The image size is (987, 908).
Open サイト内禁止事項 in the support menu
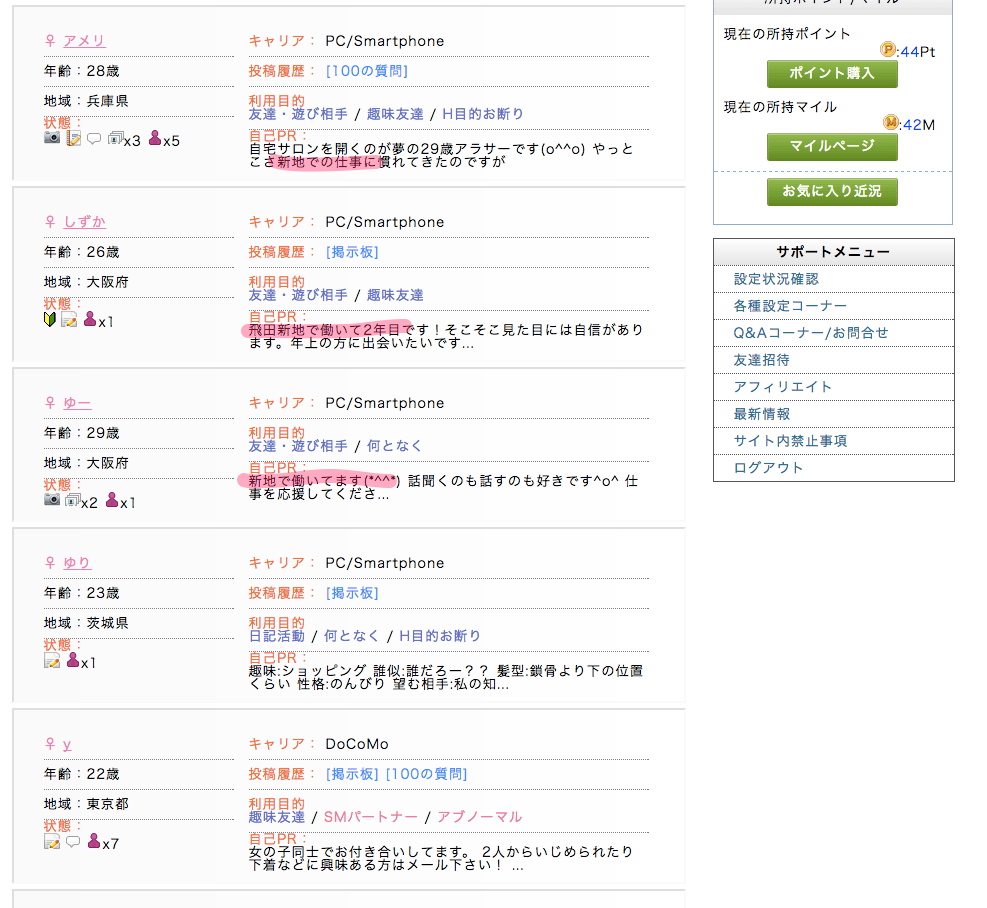click(790, 441)
